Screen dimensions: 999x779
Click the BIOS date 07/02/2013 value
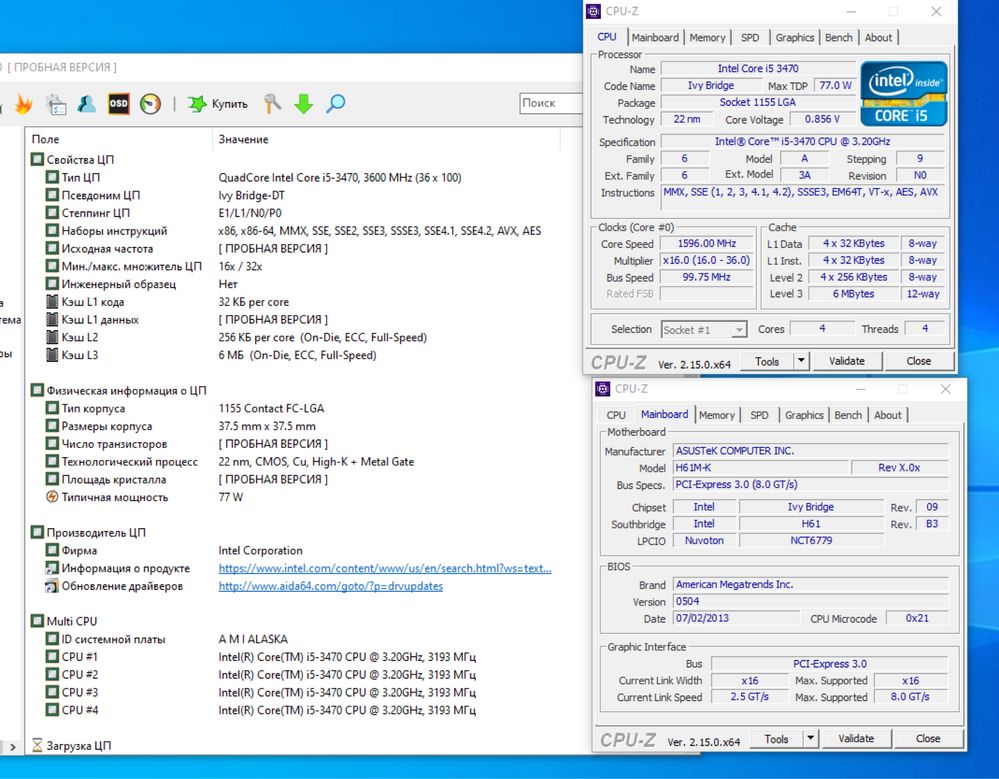point(737,618)
